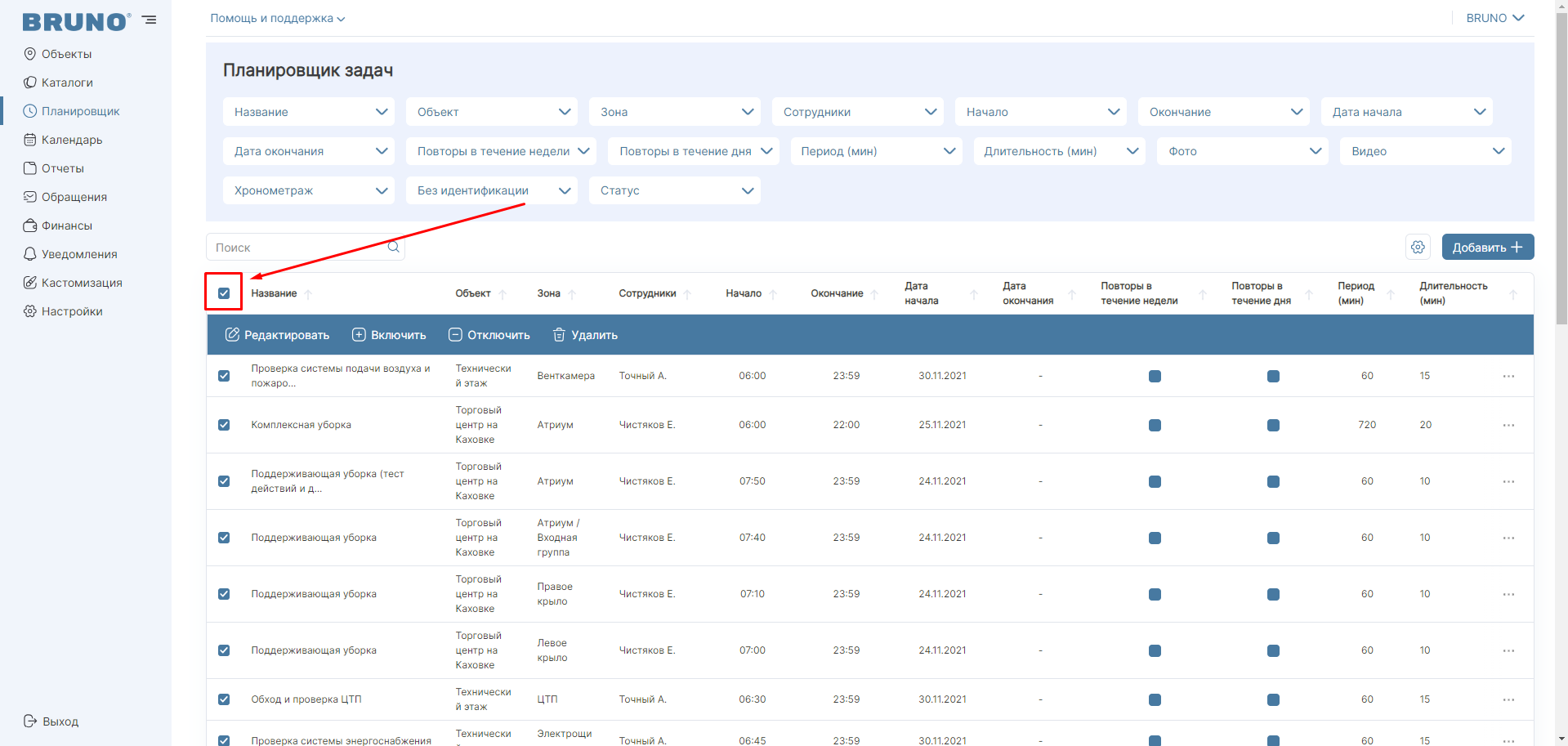Open row menu for Проверка системы подачи воздуха
1568x746 pixels.
(1508, 376)
